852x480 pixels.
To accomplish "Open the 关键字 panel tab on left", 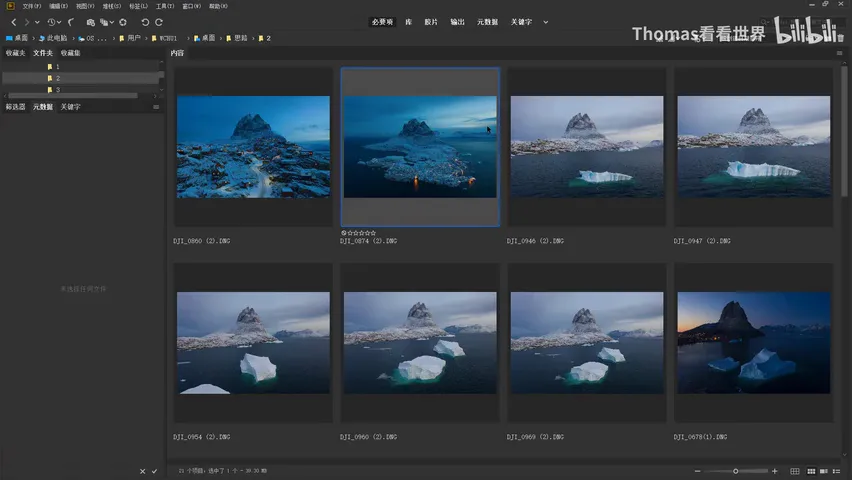I will coord(71,107).
